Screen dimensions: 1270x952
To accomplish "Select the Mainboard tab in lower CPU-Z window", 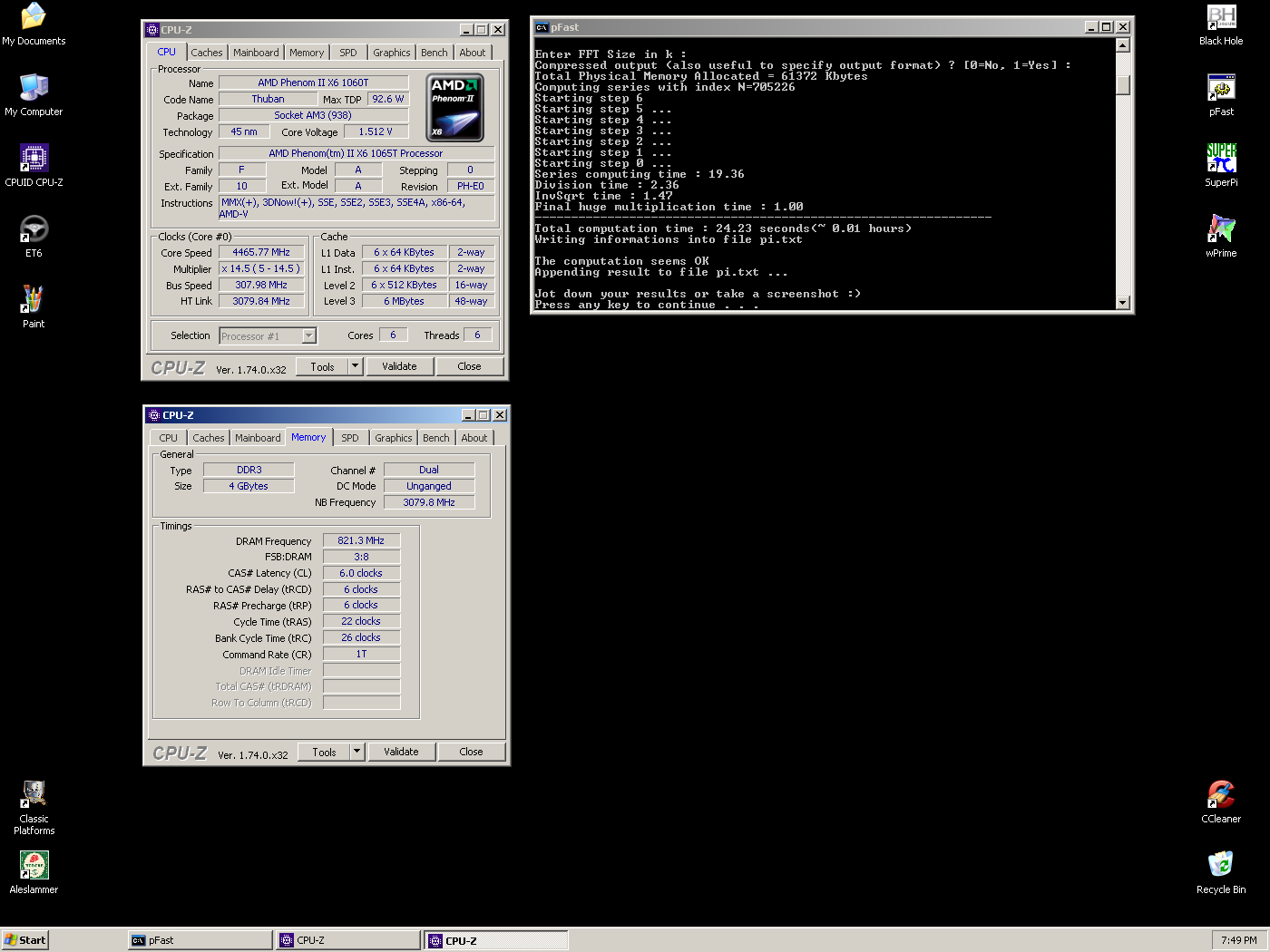I will pyautogui.click(x=258, y=438).
